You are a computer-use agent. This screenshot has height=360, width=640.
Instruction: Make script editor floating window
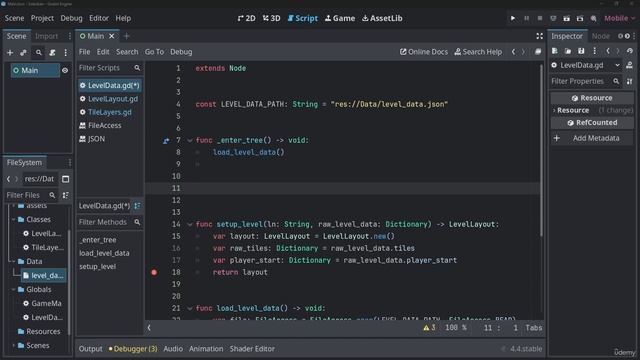coord(538,52)
